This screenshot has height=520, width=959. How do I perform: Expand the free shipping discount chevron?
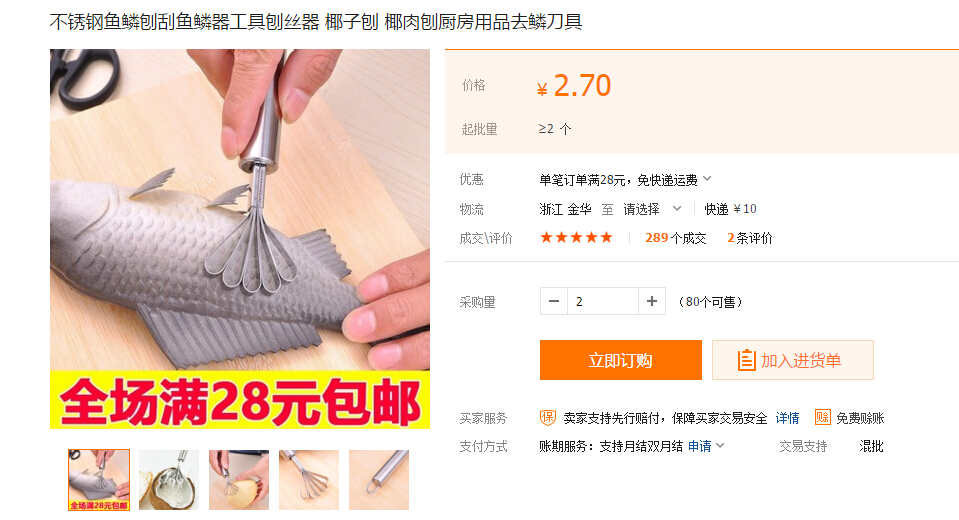point(707,179)
